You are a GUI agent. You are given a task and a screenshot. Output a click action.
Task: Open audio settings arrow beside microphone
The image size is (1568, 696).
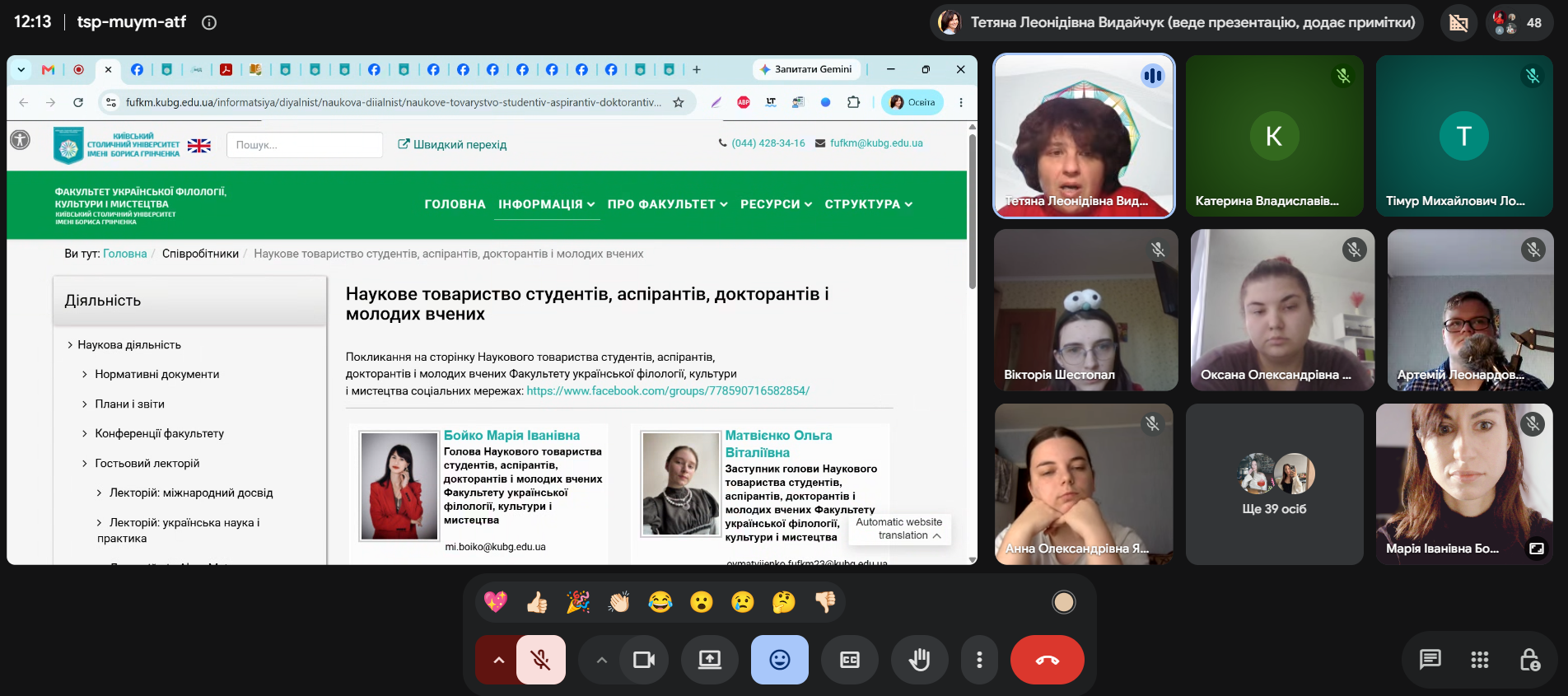[x=497, y=660]
